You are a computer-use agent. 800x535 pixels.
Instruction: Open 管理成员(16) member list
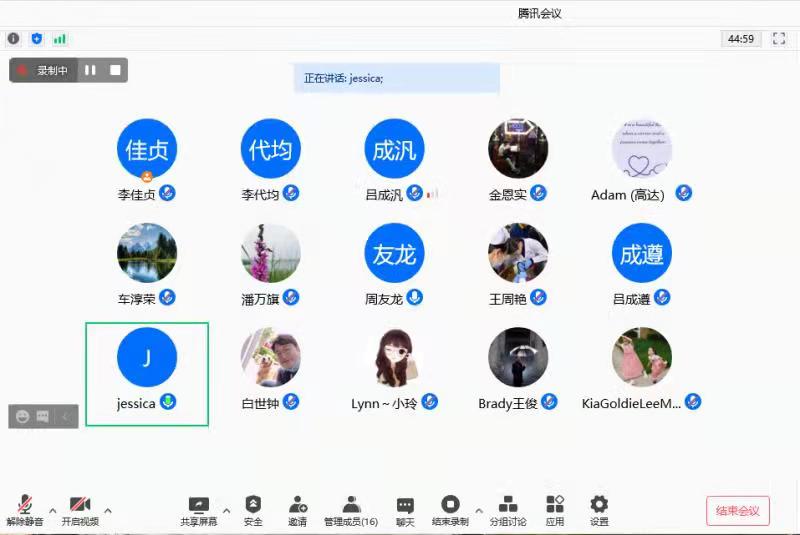[350, 510]
